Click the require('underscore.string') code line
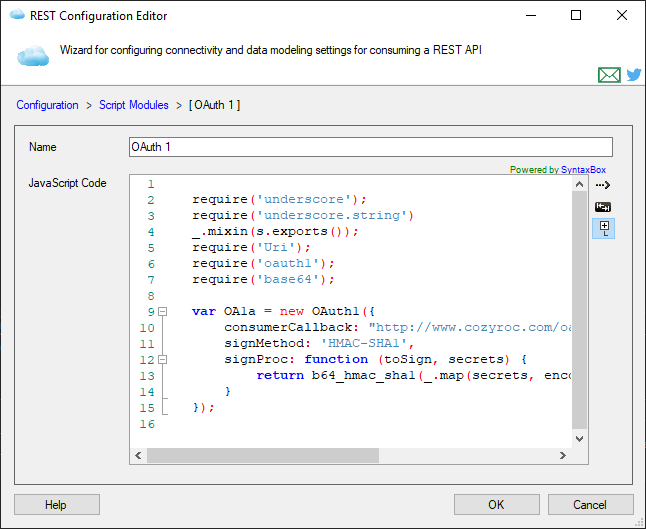This screenshot has width=646, height=529. point(303,216)
